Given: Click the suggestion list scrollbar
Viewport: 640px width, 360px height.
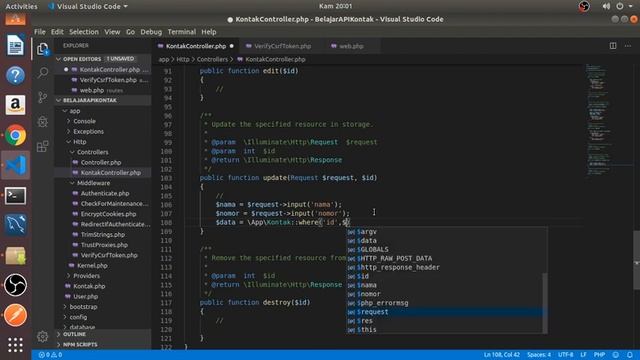Looking at the screenshot, I should (x=545, y=303).
